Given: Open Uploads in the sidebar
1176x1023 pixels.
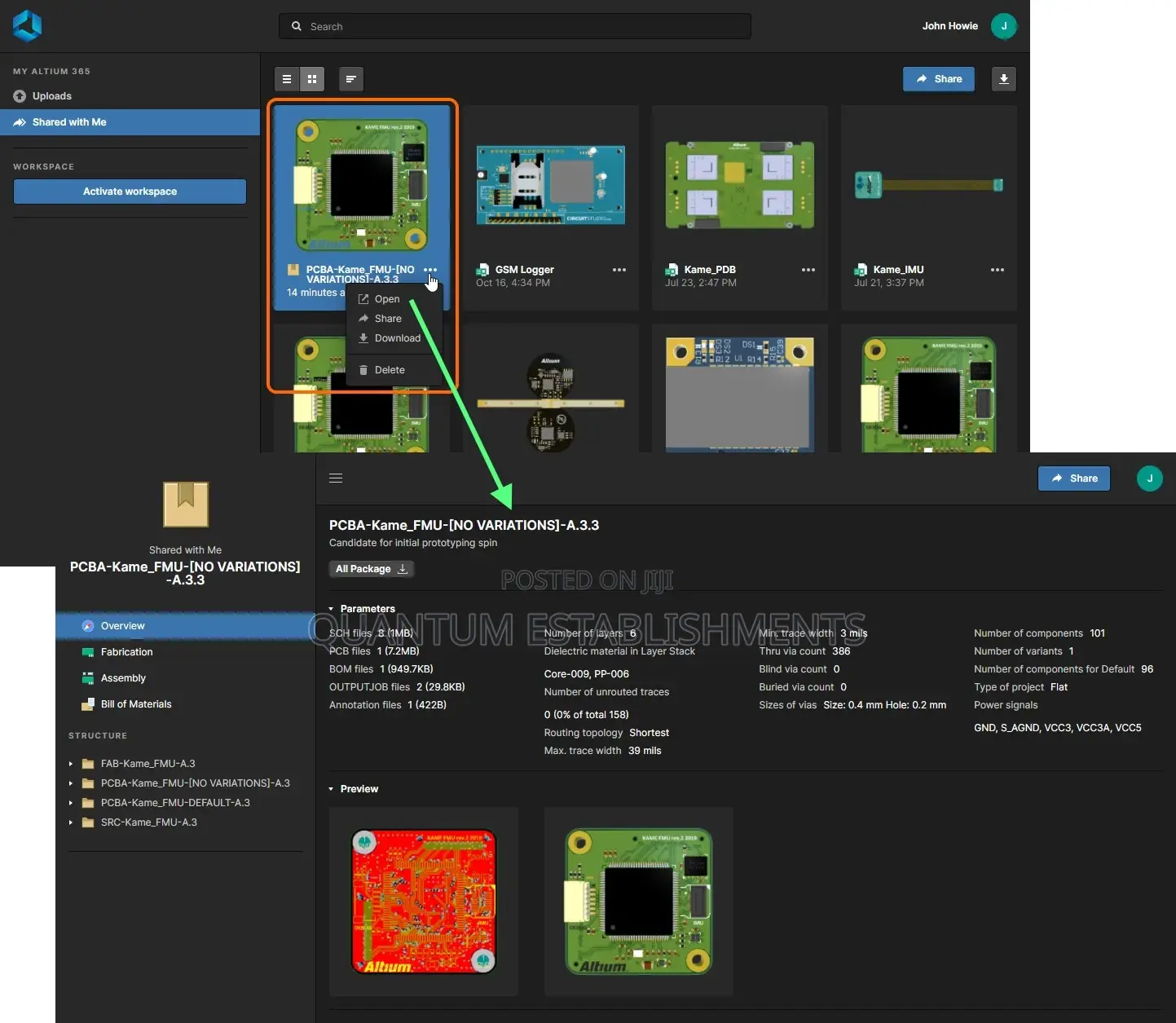Looking at the screenshot, I should [52, 96].
